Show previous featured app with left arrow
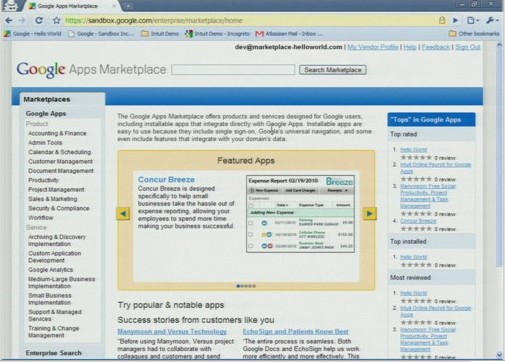This screenshot has height=362, width=505. [123, 213]
